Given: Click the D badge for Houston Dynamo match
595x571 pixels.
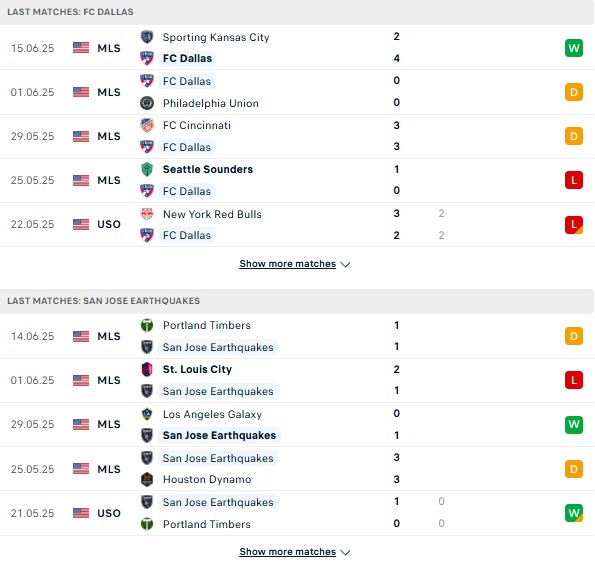Looking at the screenshot, I should pos(573,469).
